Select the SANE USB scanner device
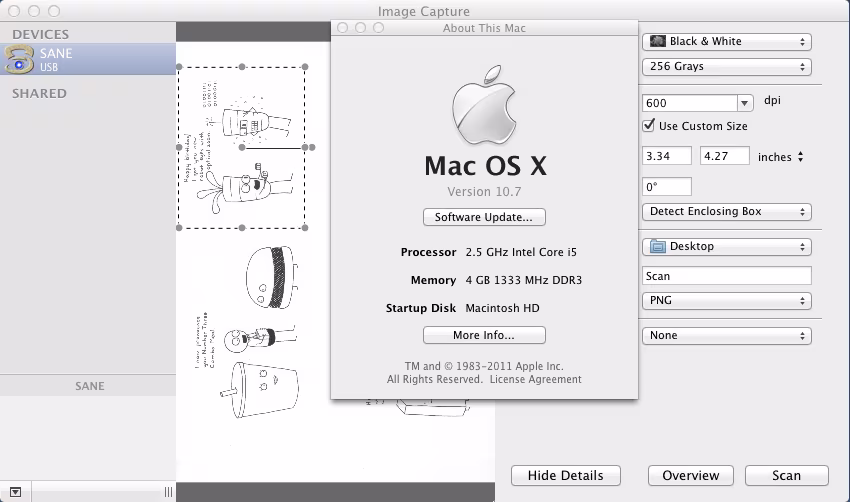Image resolution: width=850 pixels, height=502 pixels. (x=88, y=59)
